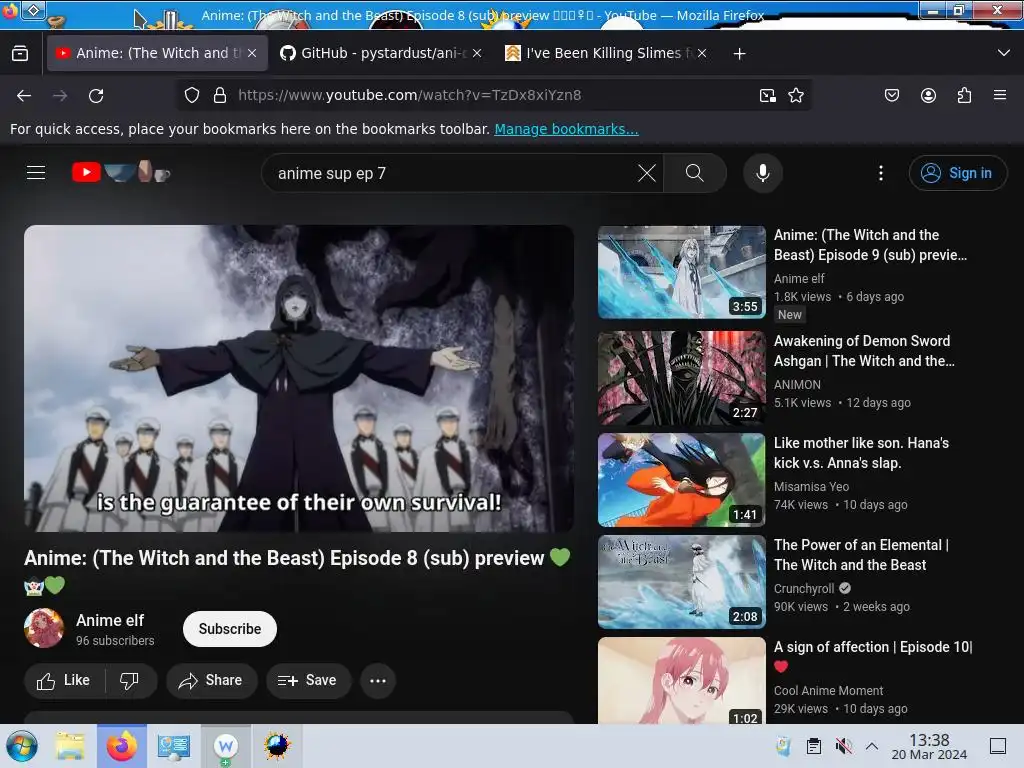Subscribe to Anime elf channel
This screenshot has width=1024, height=768.
230,629
